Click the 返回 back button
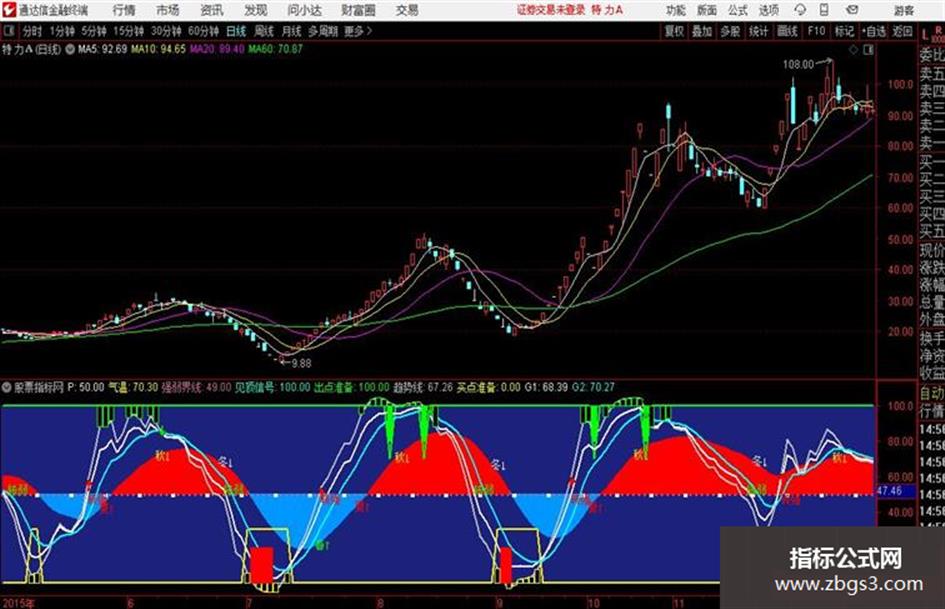Image resolution: width=945 pixels, height=609 pixels. 902,31
